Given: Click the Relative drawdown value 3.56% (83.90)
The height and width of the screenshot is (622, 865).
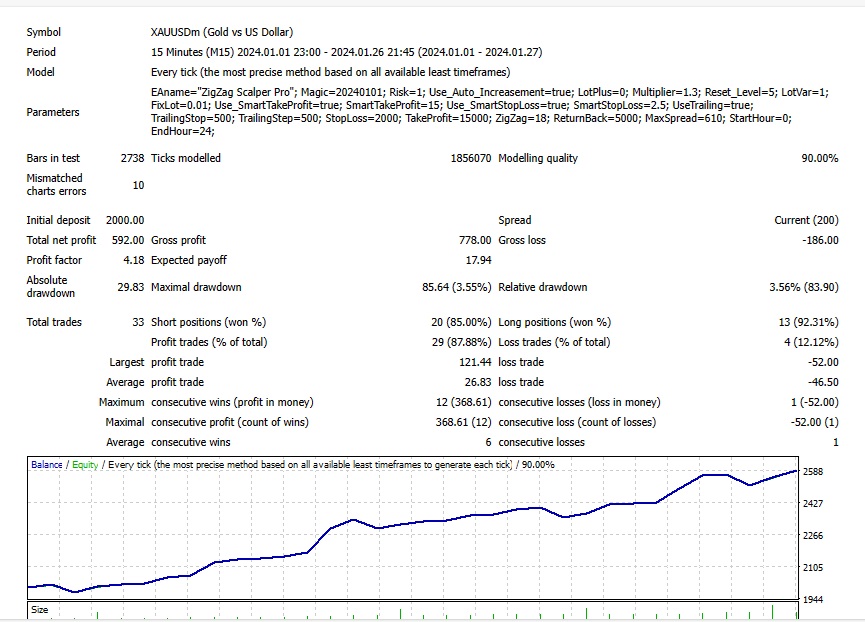Looking at the screenshot, I should (x=804, y=287).
